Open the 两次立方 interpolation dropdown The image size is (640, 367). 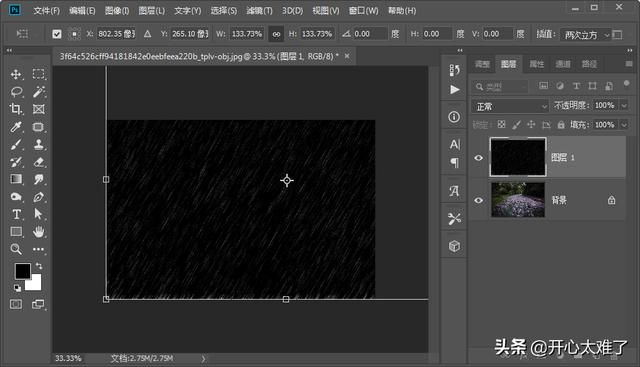pos(585,35)
